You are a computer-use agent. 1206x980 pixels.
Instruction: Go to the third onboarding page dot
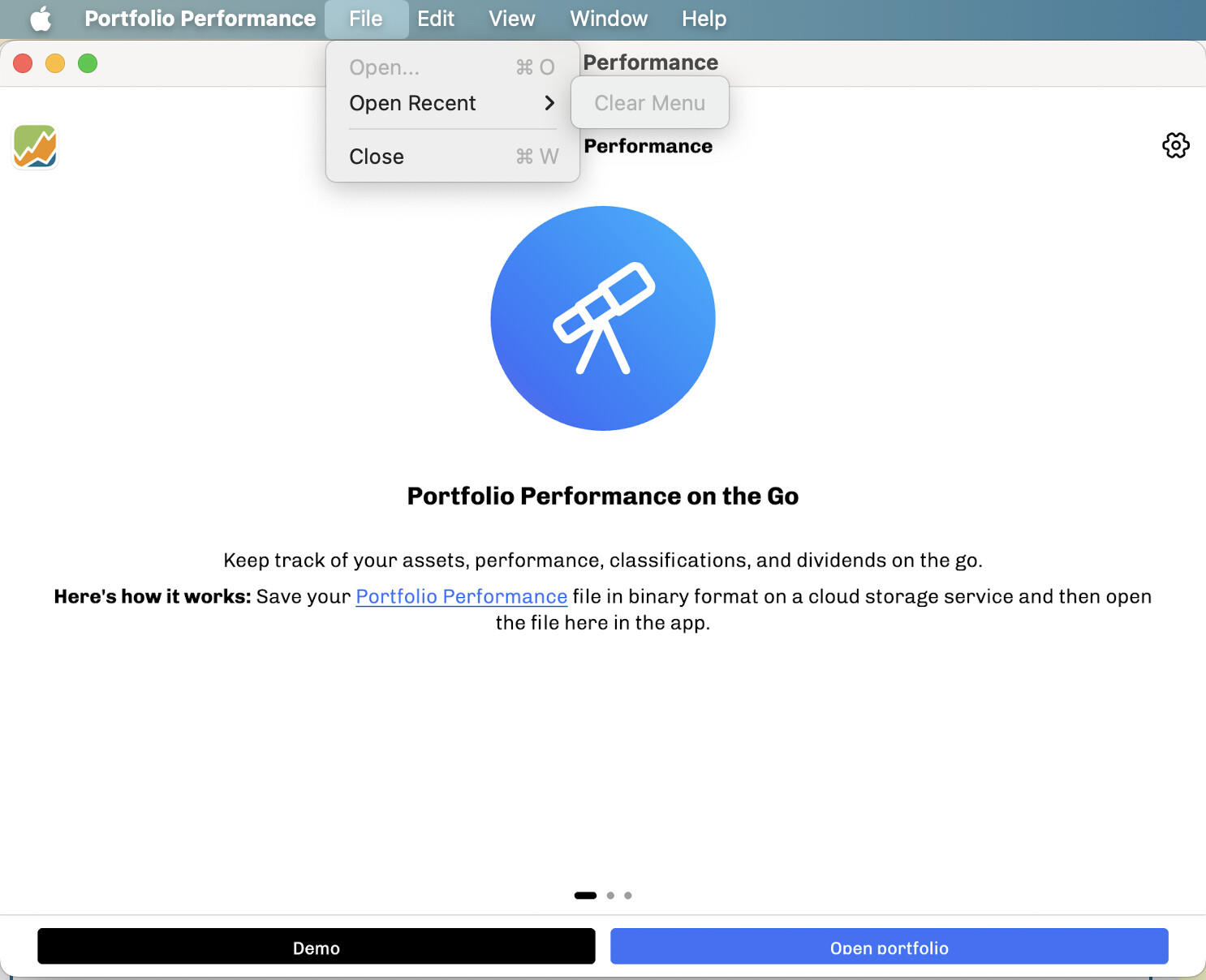click(x=628, y=896)
